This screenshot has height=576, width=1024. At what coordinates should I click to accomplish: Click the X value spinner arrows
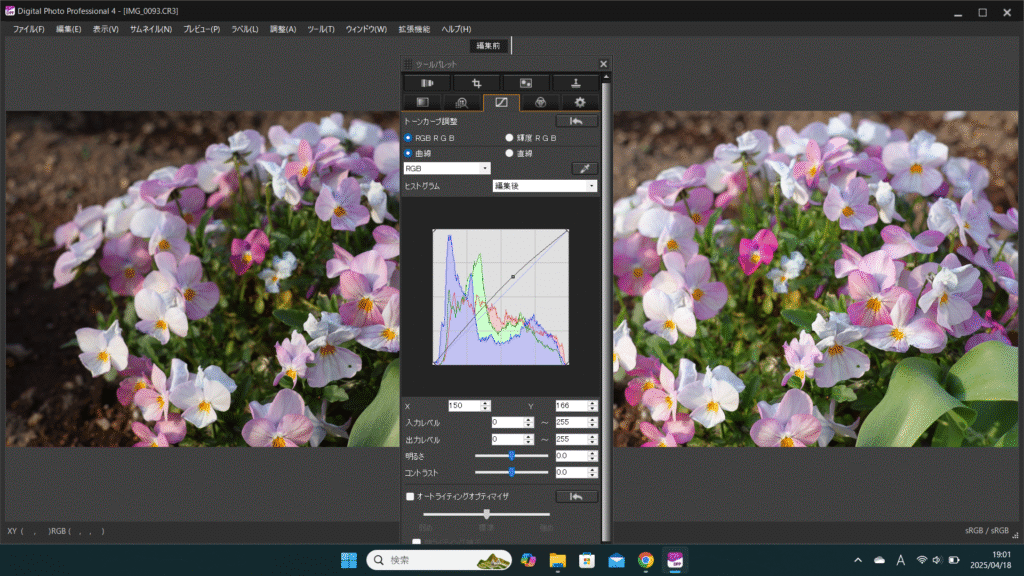[485, 406]
